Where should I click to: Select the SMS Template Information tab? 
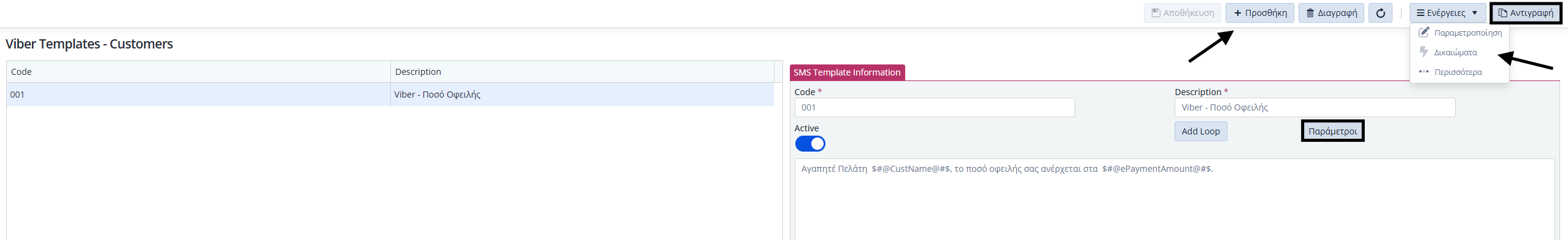point(847,72)
